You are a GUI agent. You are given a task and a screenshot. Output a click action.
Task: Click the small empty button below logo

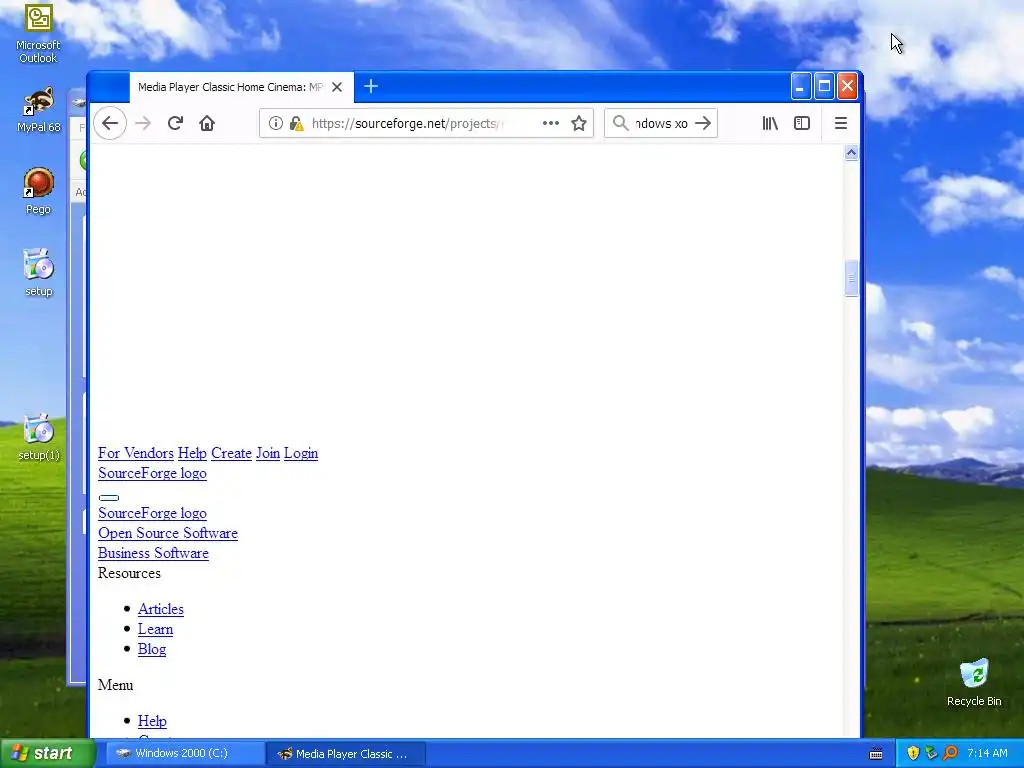[108, 498]
